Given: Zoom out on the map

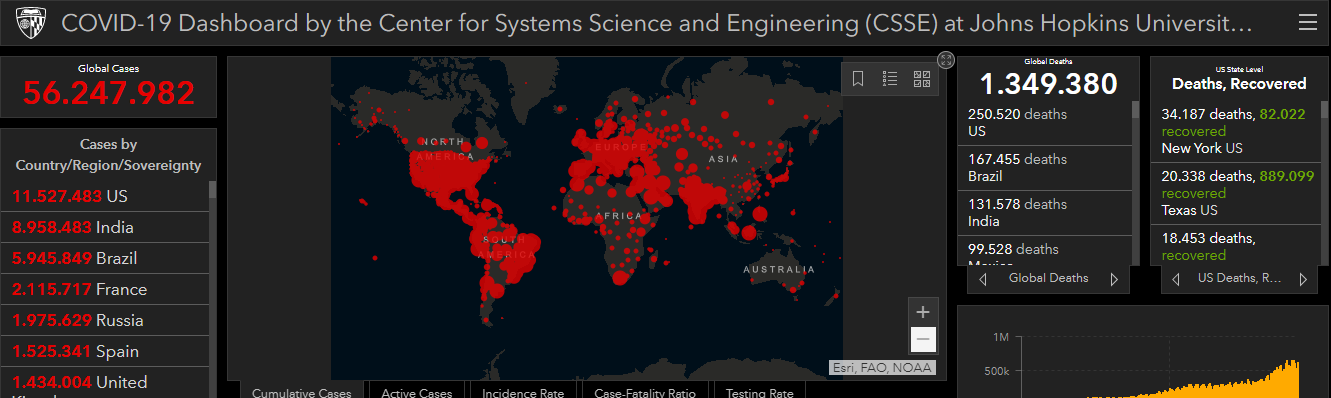Looking at the screenshot, I should click(x=923, y=340).
